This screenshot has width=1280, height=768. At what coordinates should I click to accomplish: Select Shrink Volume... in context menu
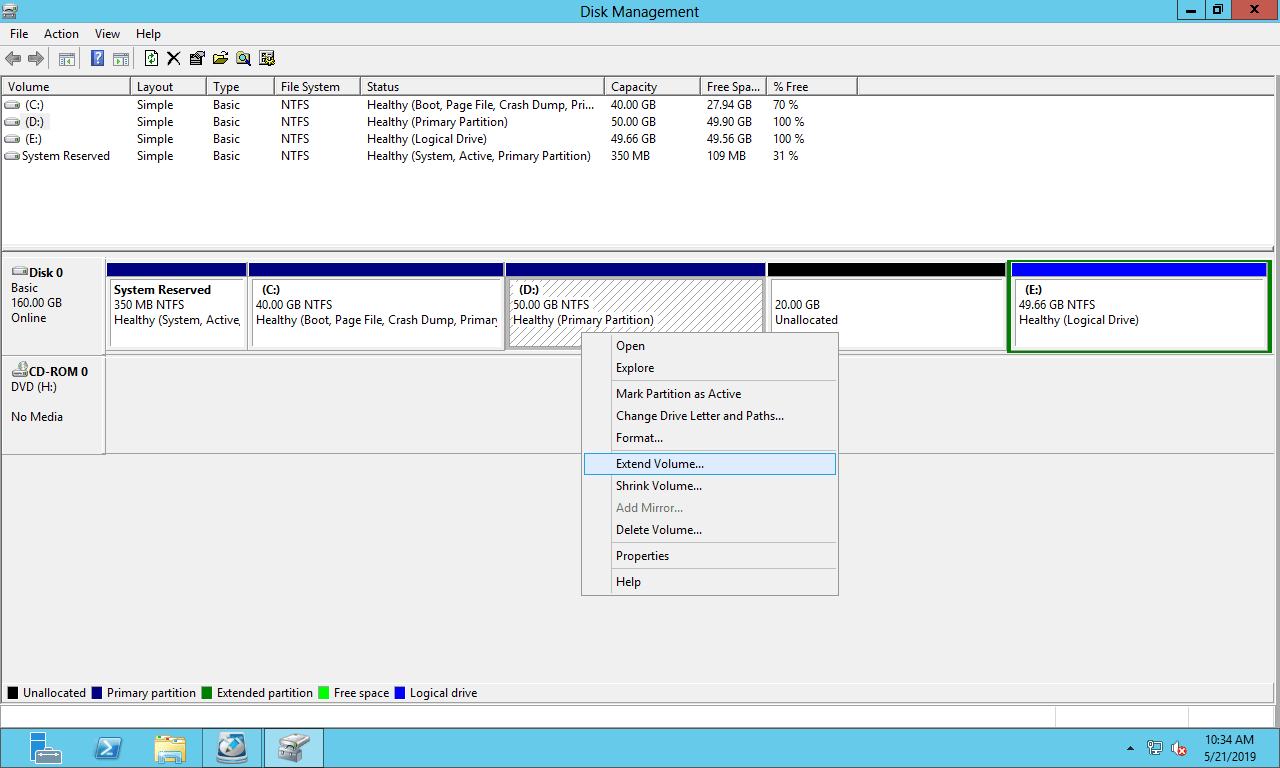[659, 486]
